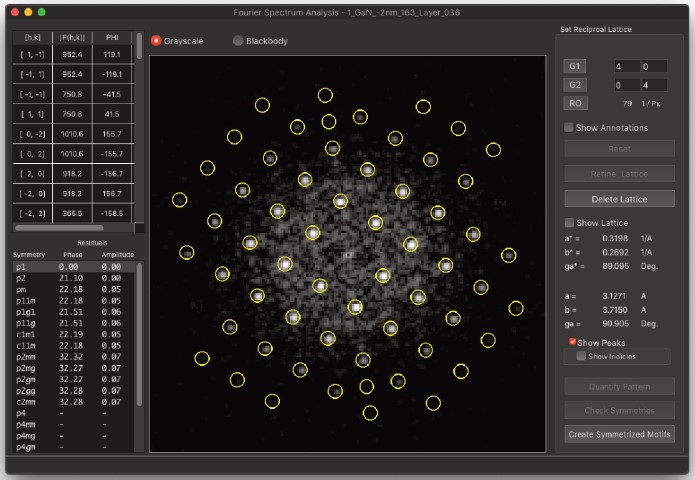Click the PHI column header
The width and height of the screenshot is (695, 480).
point(111,37)
